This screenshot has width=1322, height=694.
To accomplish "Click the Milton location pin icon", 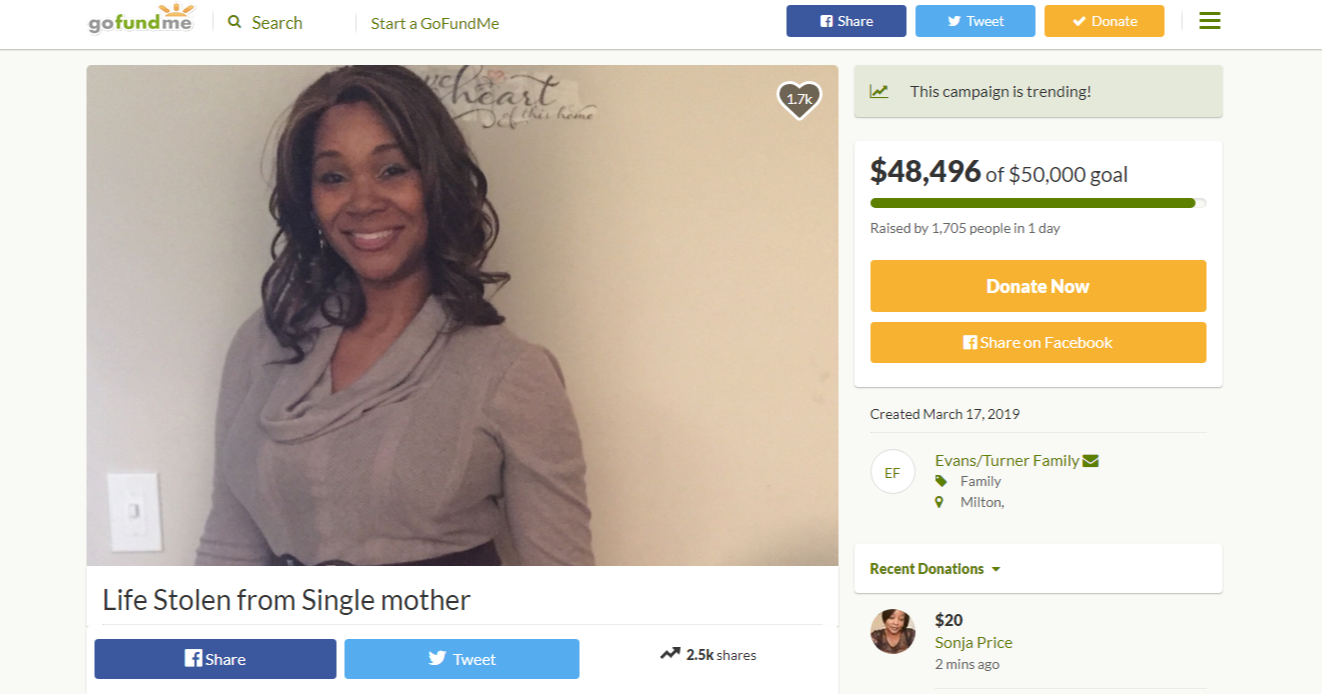I will pos(939,502).
